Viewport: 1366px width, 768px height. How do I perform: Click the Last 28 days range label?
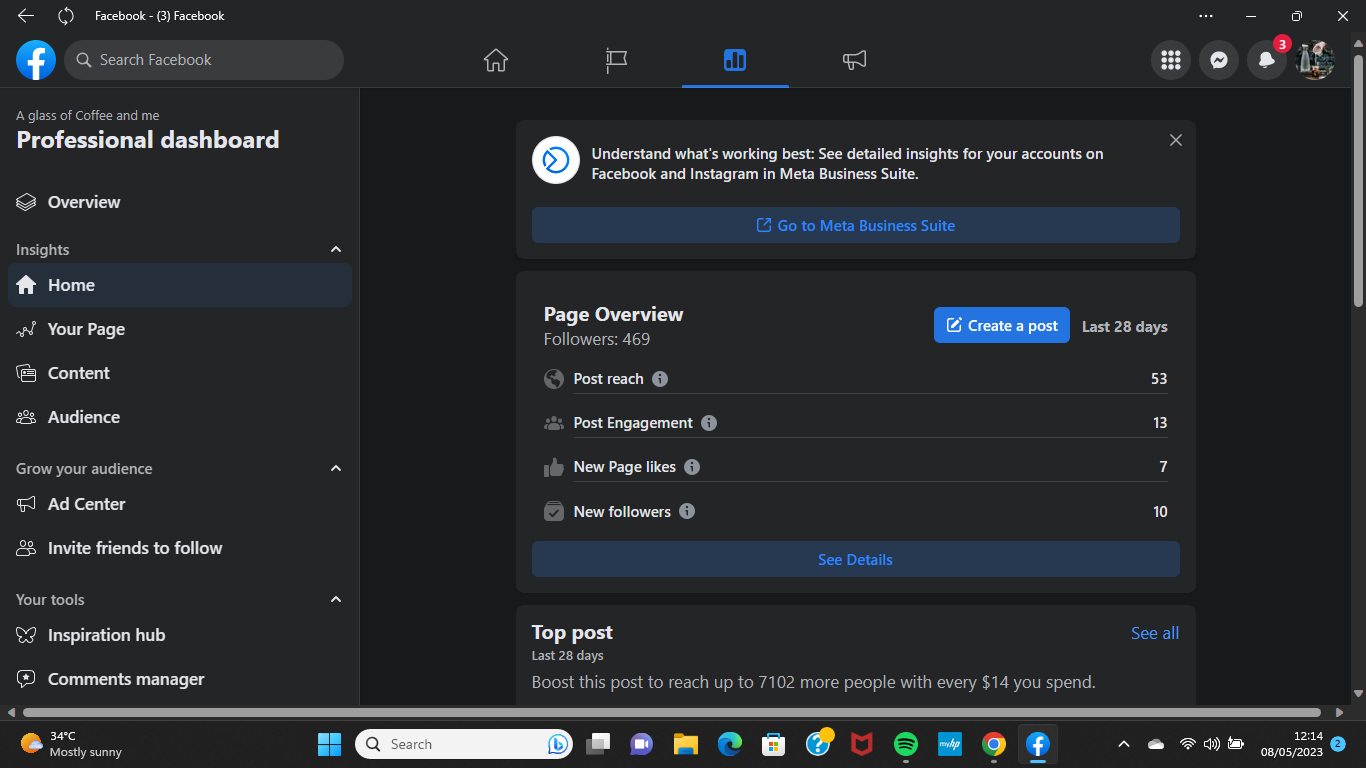(1125, 327)
